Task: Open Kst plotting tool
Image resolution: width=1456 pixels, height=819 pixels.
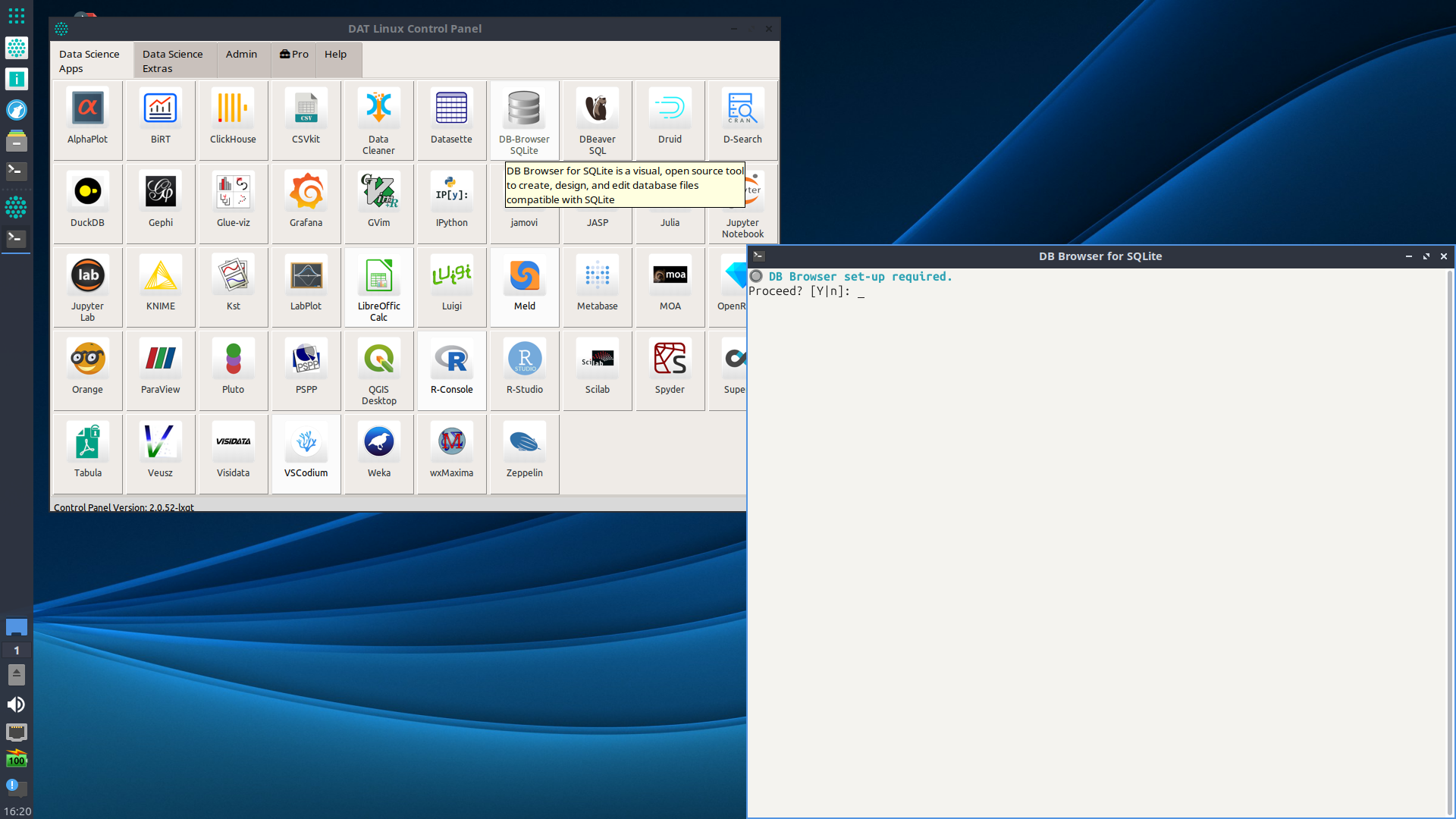Action: pos(234,287)
